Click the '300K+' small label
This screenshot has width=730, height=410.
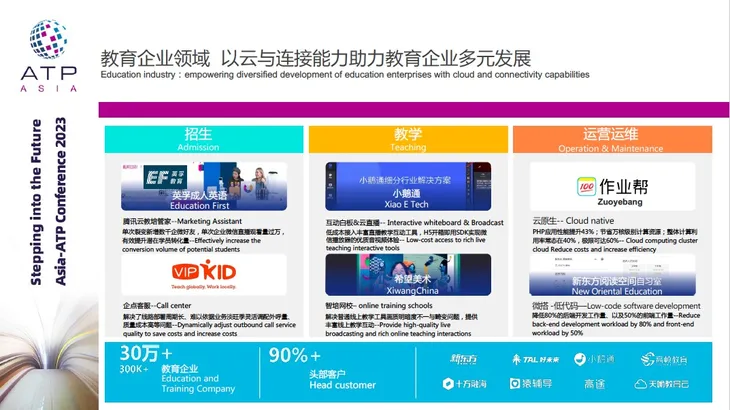pos(134,369)
